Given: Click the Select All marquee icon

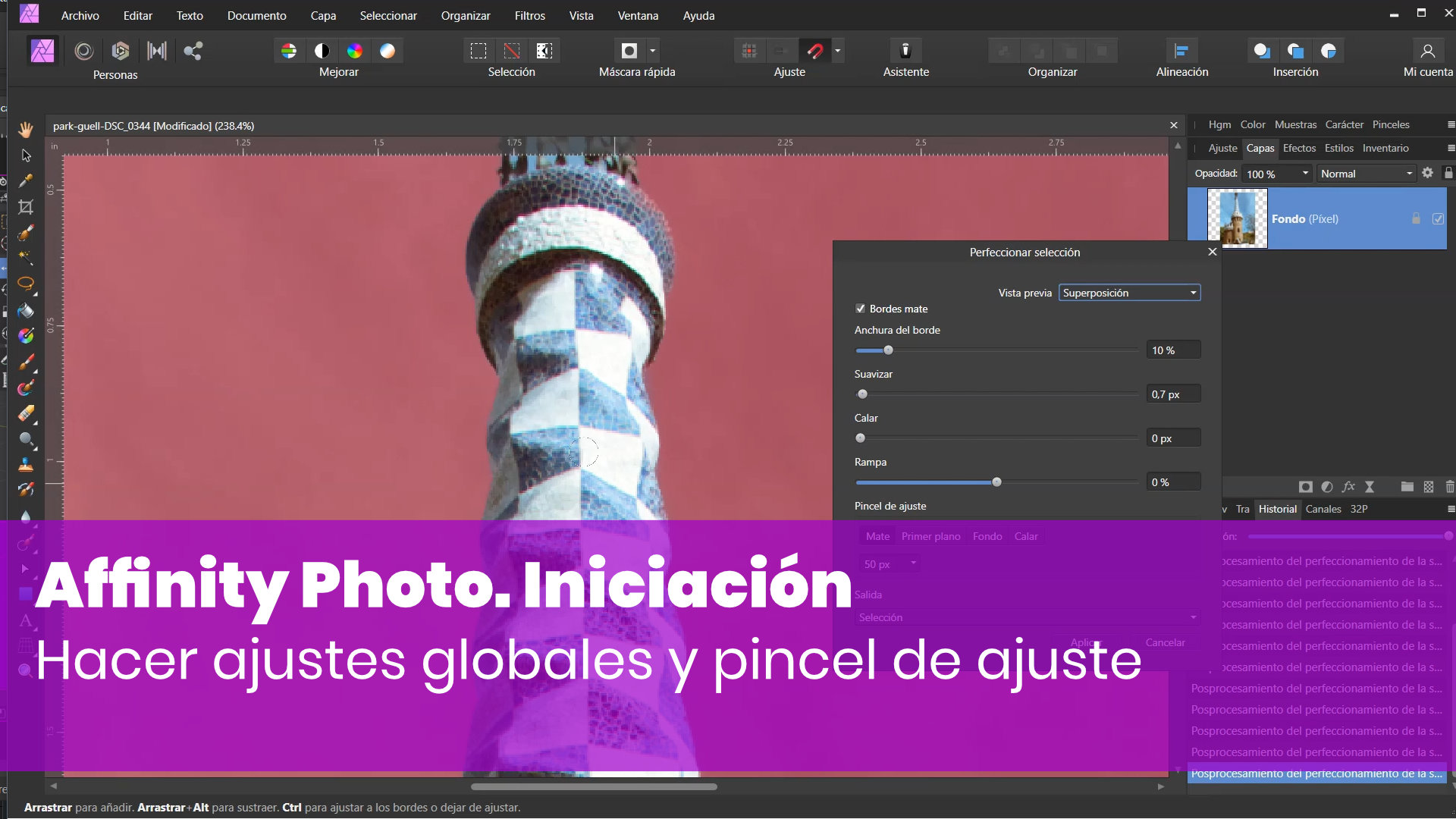Looking at the screenshot, I should (x=479, y=51).
